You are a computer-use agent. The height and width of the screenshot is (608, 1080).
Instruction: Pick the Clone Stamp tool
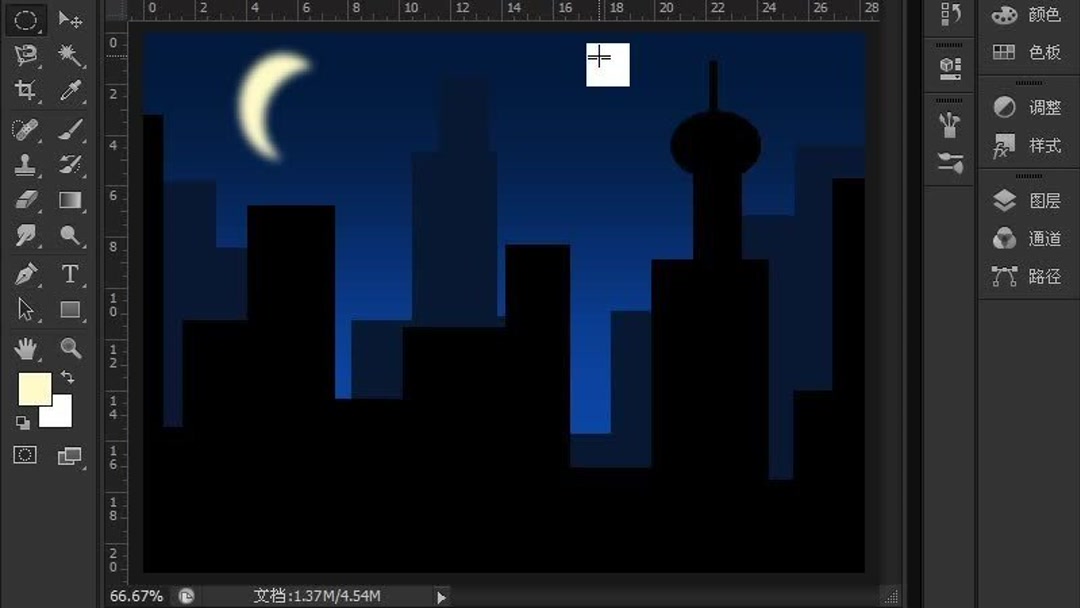pyautogui.click(x=25, y=166)
